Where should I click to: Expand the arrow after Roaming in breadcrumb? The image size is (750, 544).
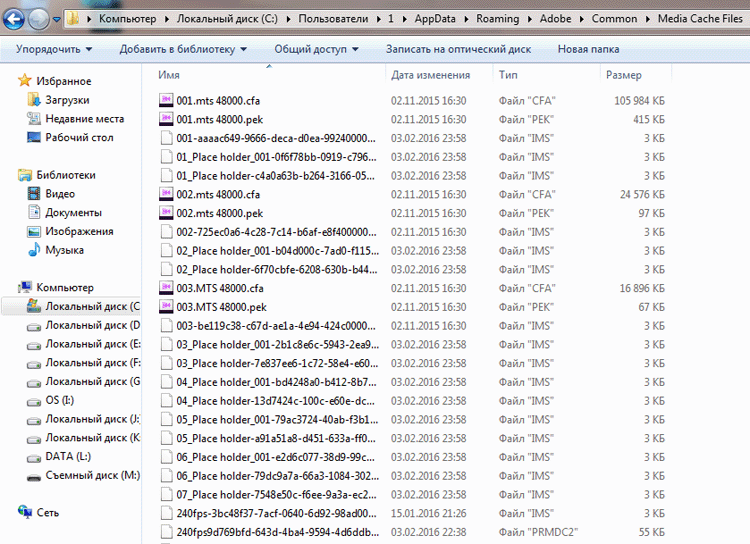click(x=529, y=19)
